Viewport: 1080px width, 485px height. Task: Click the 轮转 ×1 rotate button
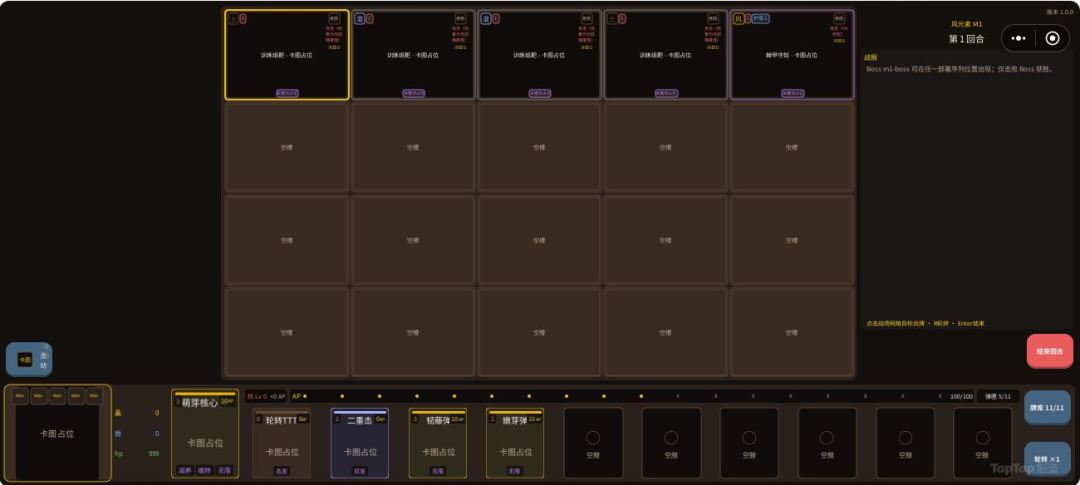pyautogui.click(x=1047, y=459)
